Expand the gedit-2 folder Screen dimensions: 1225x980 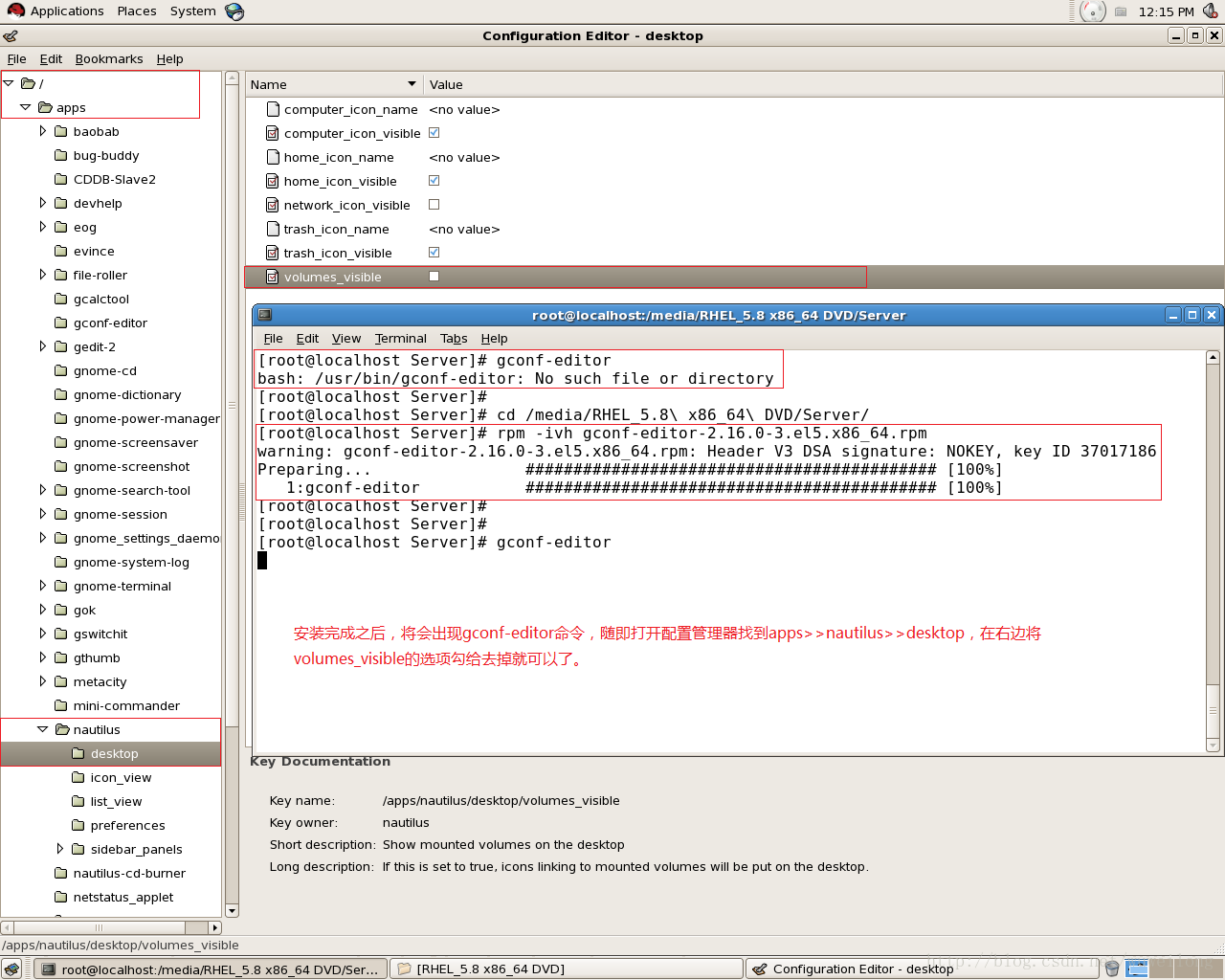[x=43, y=346]
